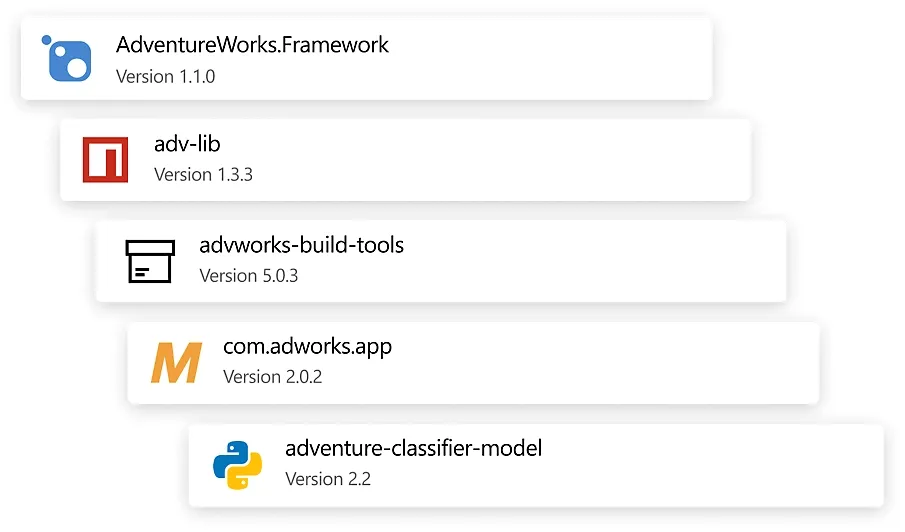Open the com.adworks.app package title
This screenshot has height=532, width=905.
(307, 347)
